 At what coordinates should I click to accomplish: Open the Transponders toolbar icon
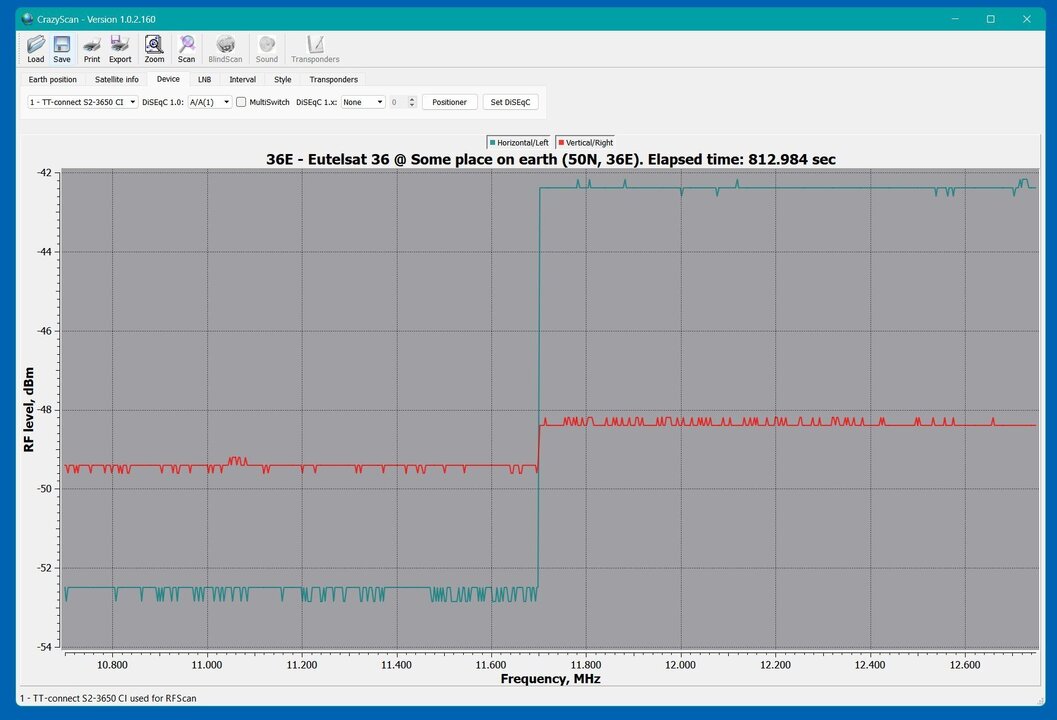315,49
